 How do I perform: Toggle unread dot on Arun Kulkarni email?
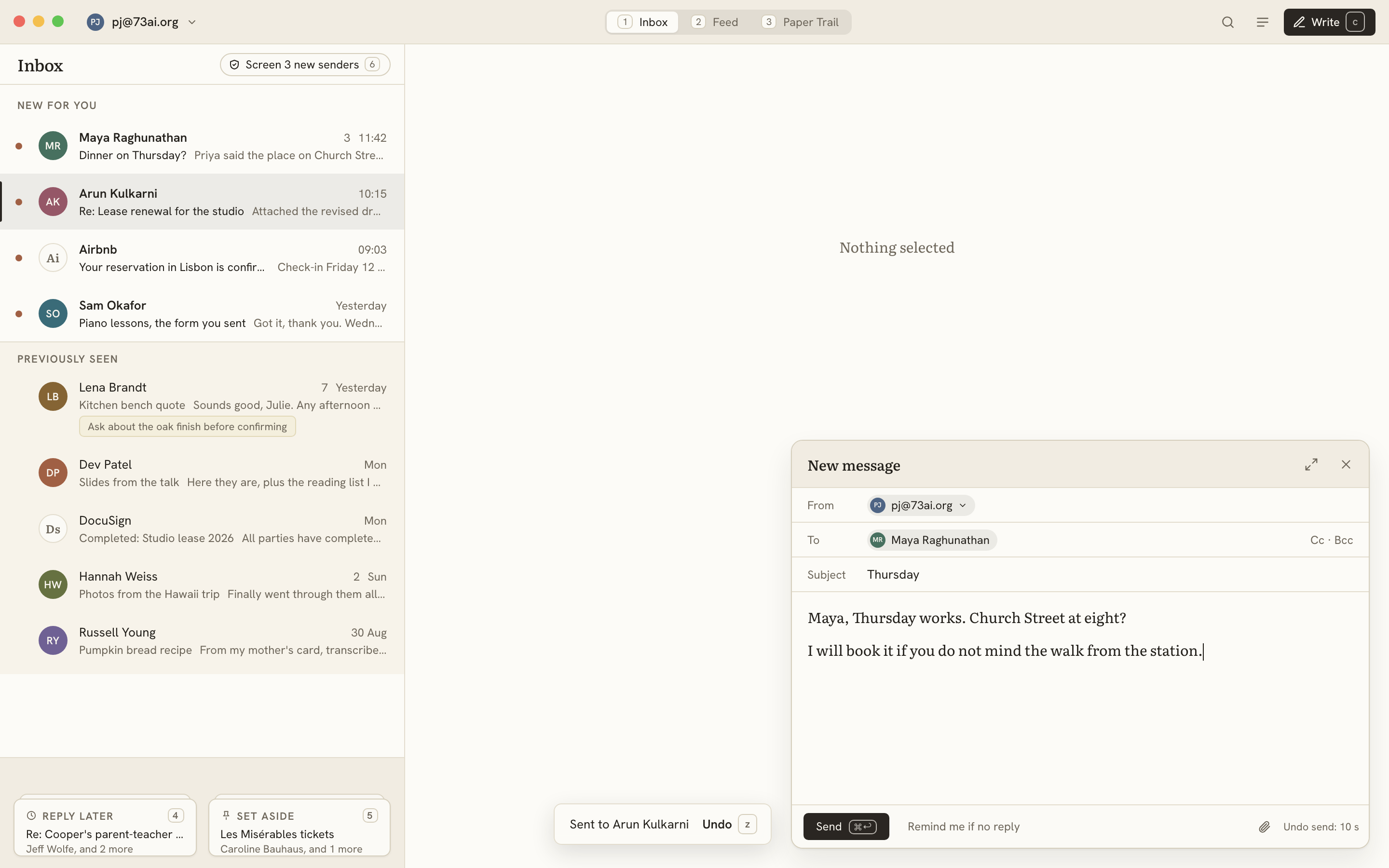click(19, 202)
